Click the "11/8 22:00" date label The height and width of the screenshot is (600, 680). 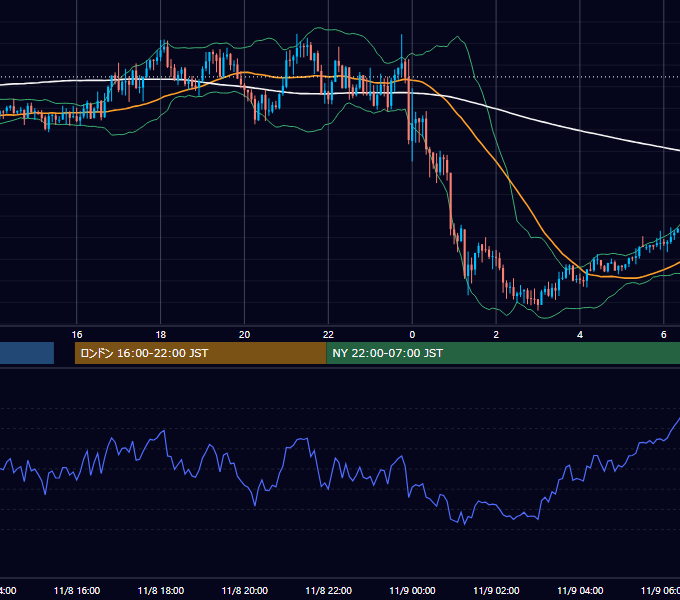pos(328,590)
